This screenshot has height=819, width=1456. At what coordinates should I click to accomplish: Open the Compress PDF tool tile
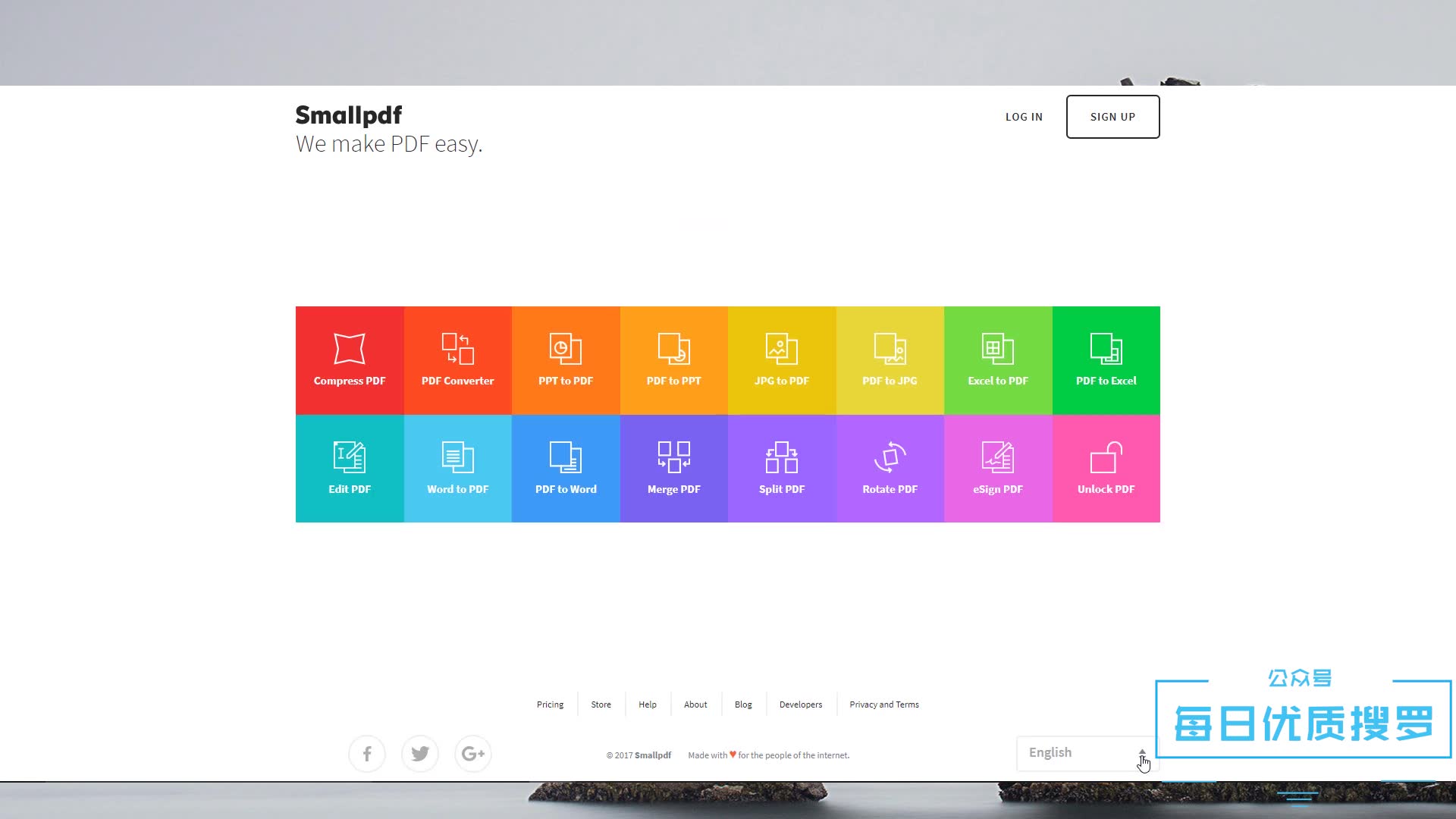(x=350, y=360)
